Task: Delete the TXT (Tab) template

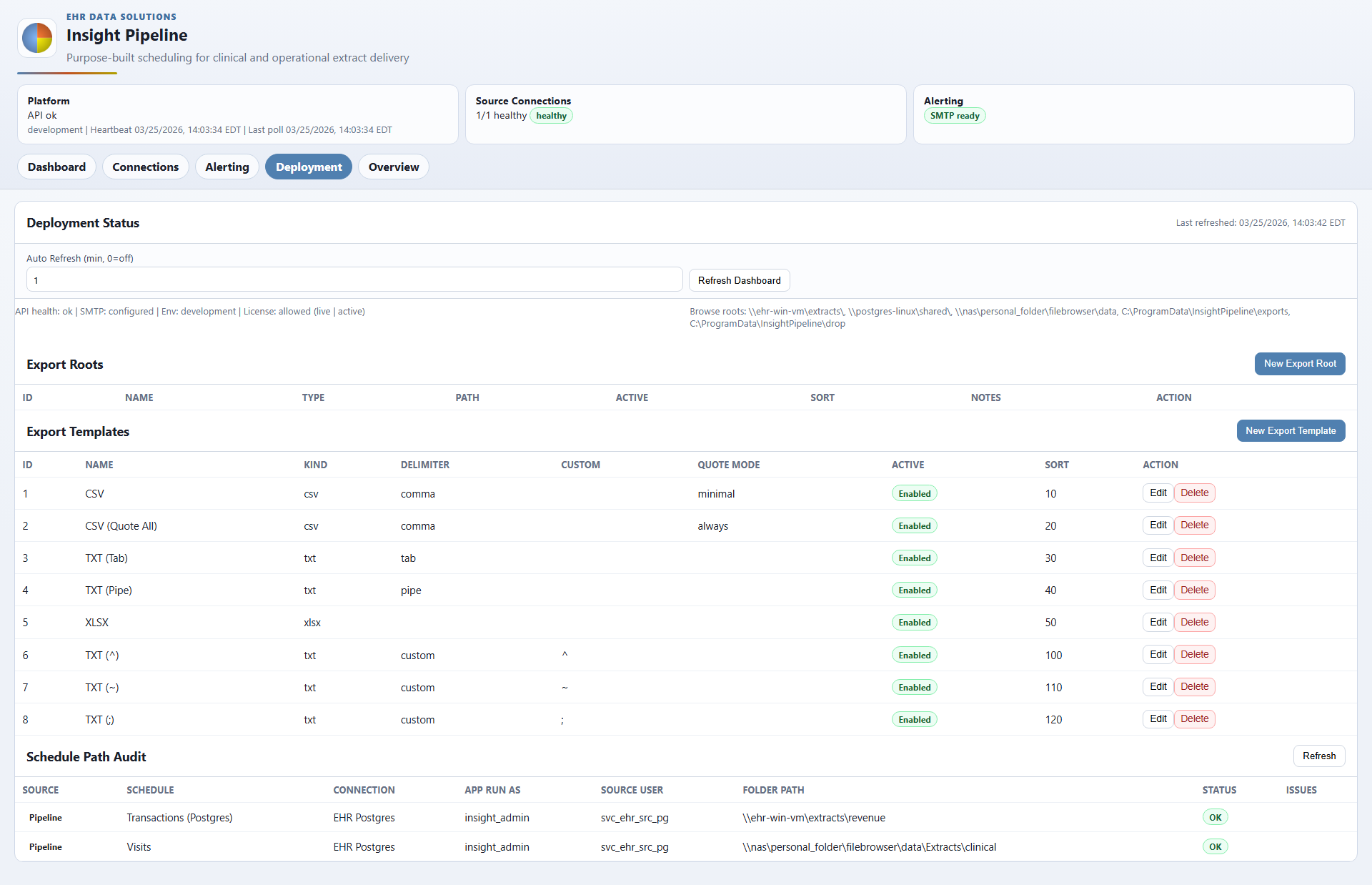Action: (1193, 558)
